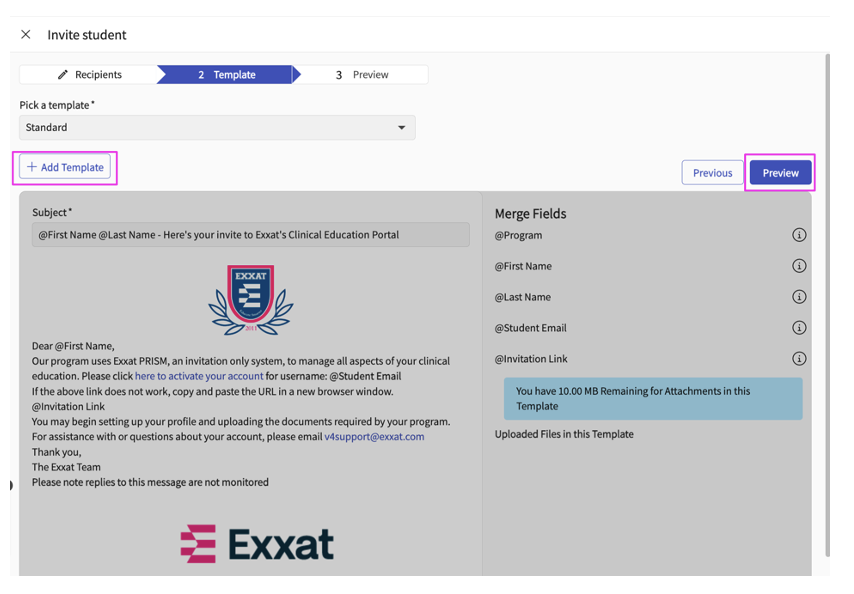Click the pencil icon on Recipients step
This screenshot has height=594, width=854.
pyautogui.click(x=63, y=75)
